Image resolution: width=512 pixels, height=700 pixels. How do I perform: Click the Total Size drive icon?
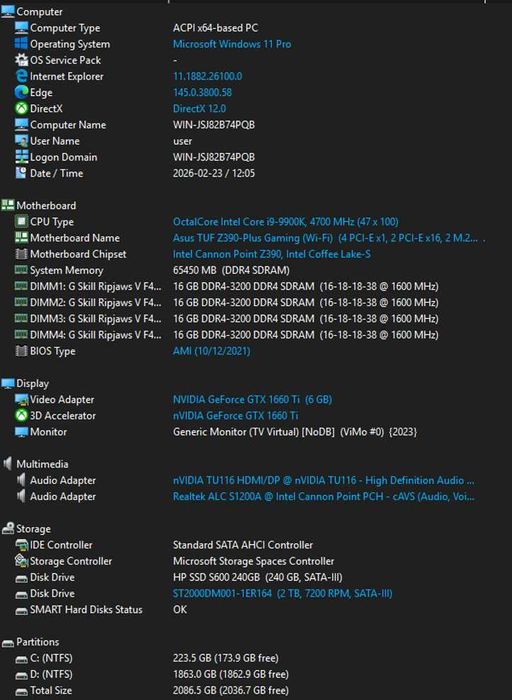point(21,691)
